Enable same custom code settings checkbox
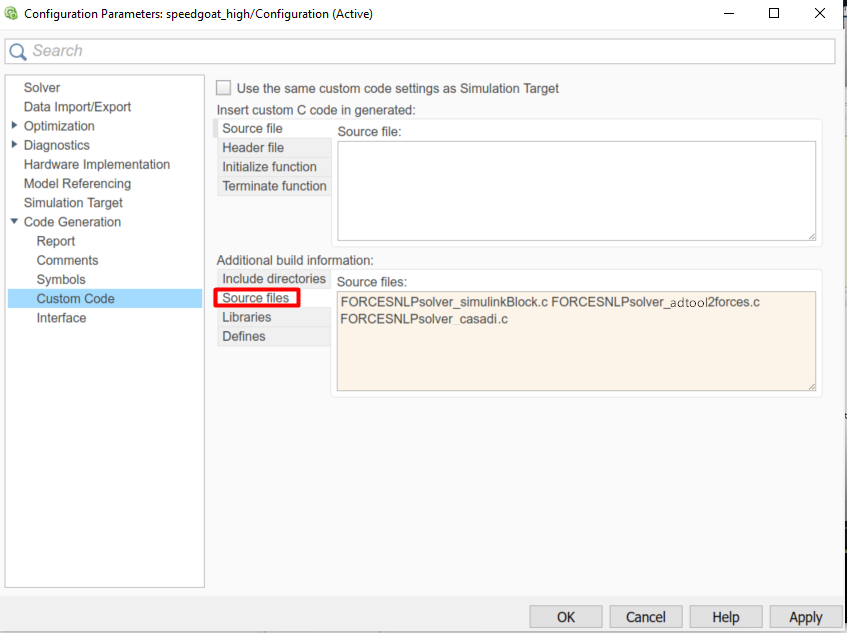Viewport: 847px width, 633px height. pyautogui.click(x=224, y=88)
